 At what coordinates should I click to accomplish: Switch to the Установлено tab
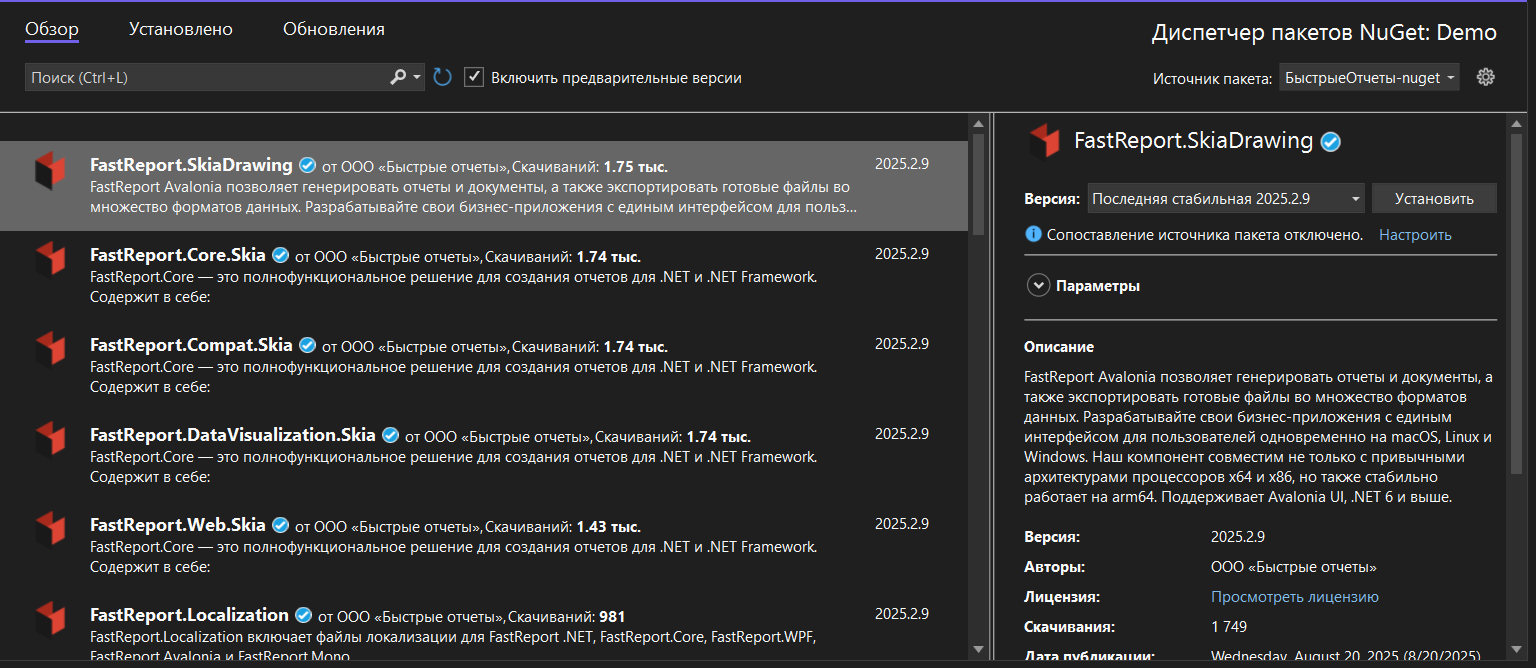(181, 29)
